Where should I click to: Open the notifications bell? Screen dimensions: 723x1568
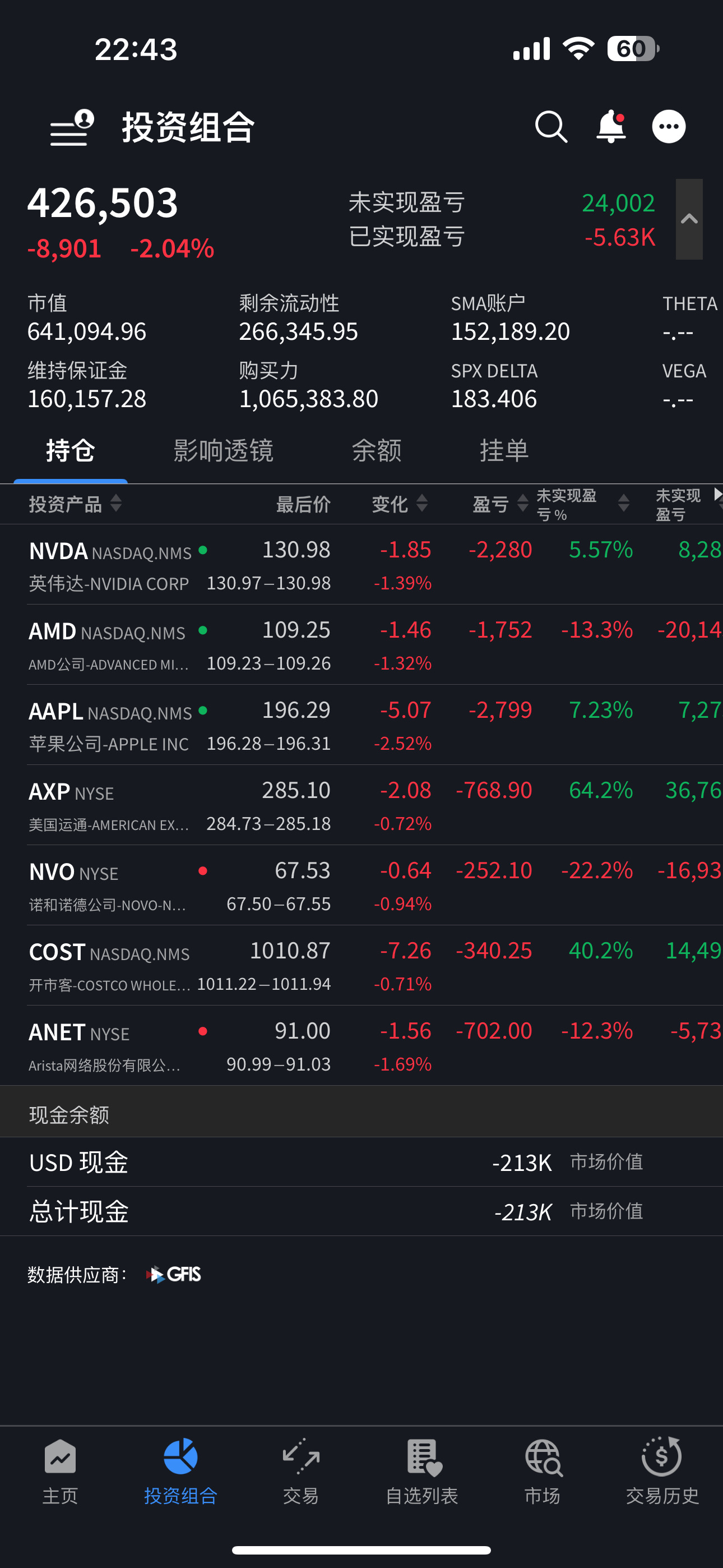tap(610, 127)
